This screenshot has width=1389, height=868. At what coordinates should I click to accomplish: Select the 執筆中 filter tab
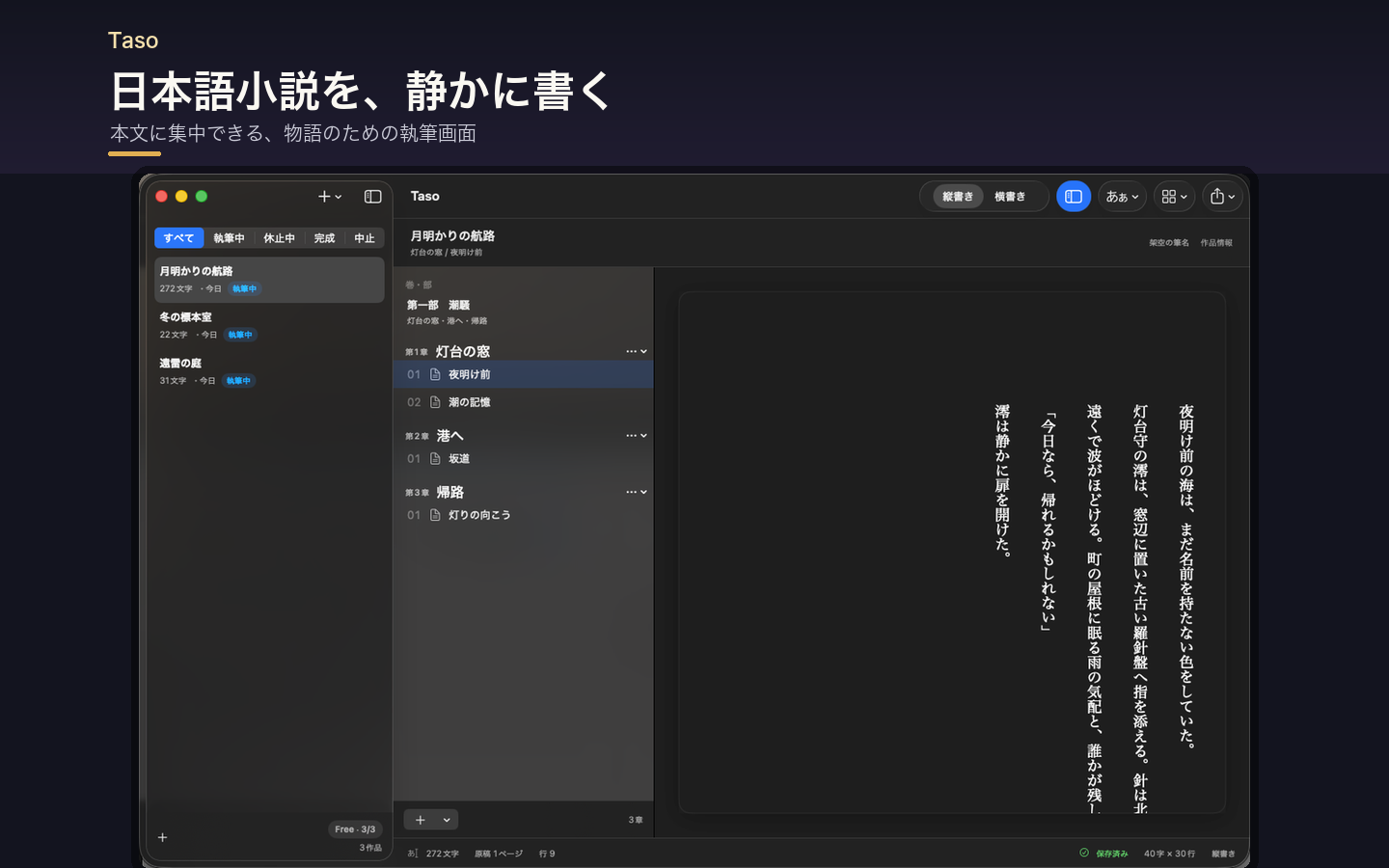(x=229, y=238)
